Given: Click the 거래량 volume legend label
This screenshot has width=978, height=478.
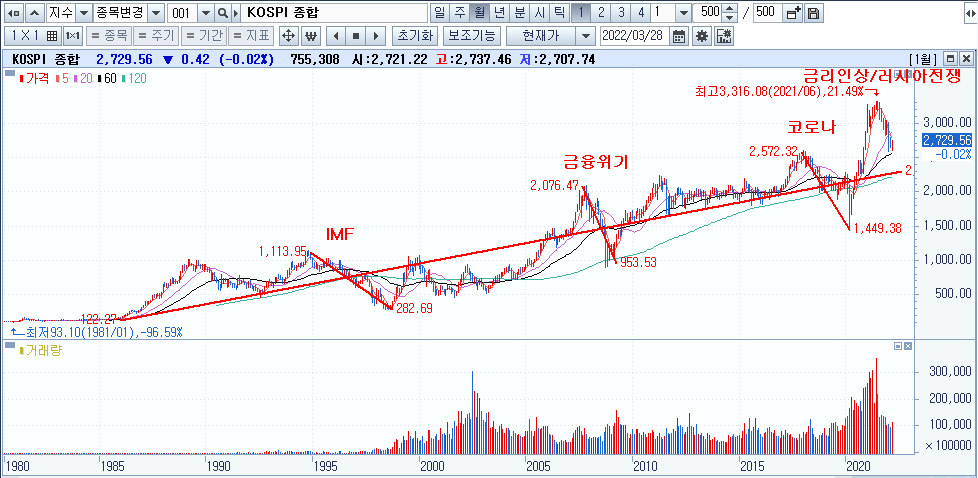Looking at the screenshot, I should (40, 350).
